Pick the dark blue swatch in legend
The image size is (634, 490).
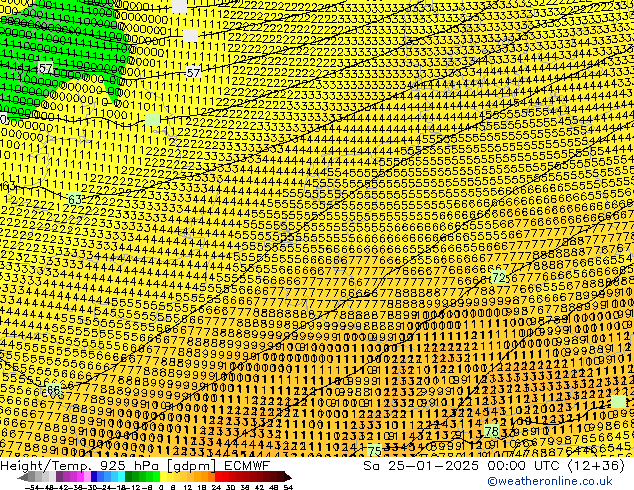(94, 477)
